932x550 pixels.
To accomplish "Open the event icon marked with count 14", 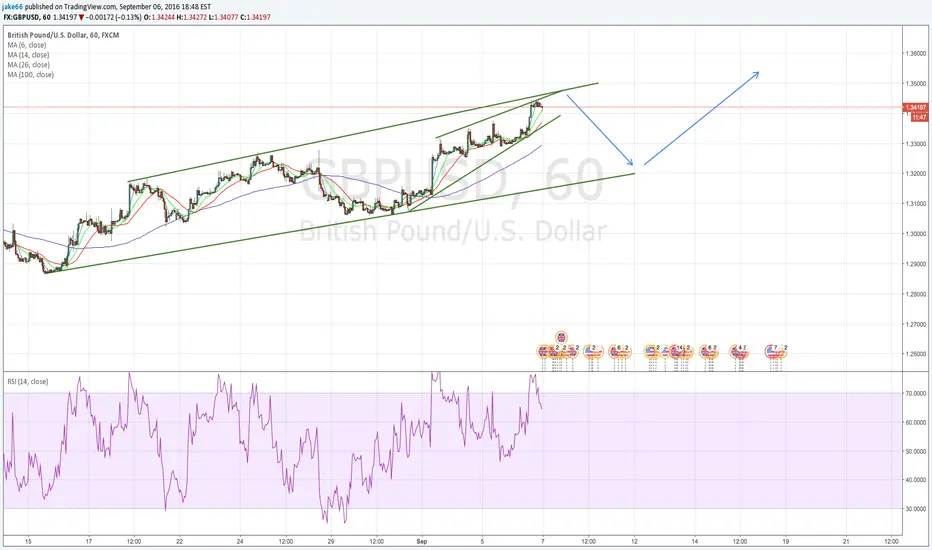I will coord(675,351).
